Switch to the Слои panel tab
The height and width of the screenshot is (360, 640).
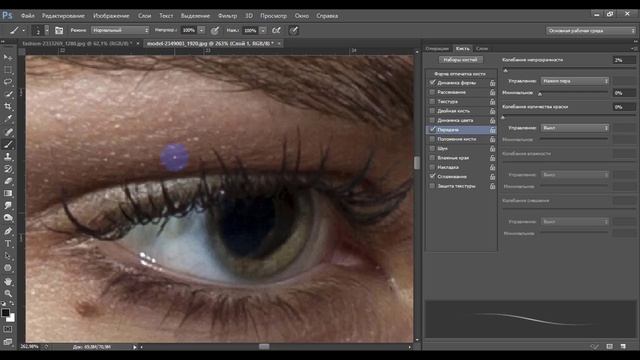point(482,49)
